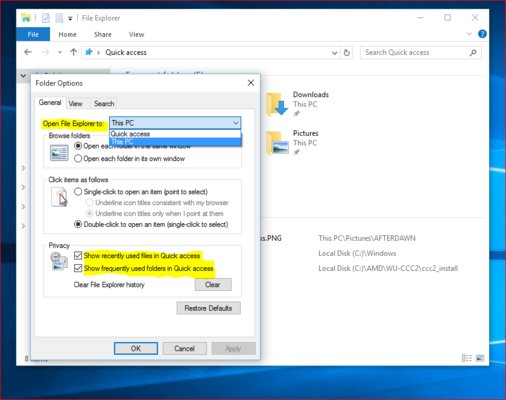Click Quick access in the address bar

(x=126, y=52)
